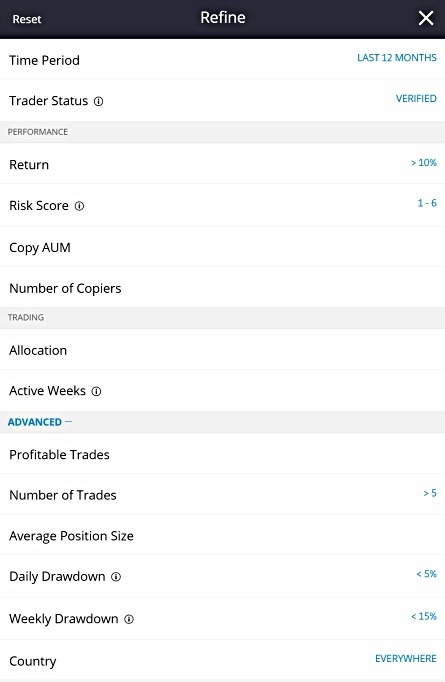The image size is (445, 682).
Task: Open Average Position Size filter
Action: pos(222,535)
